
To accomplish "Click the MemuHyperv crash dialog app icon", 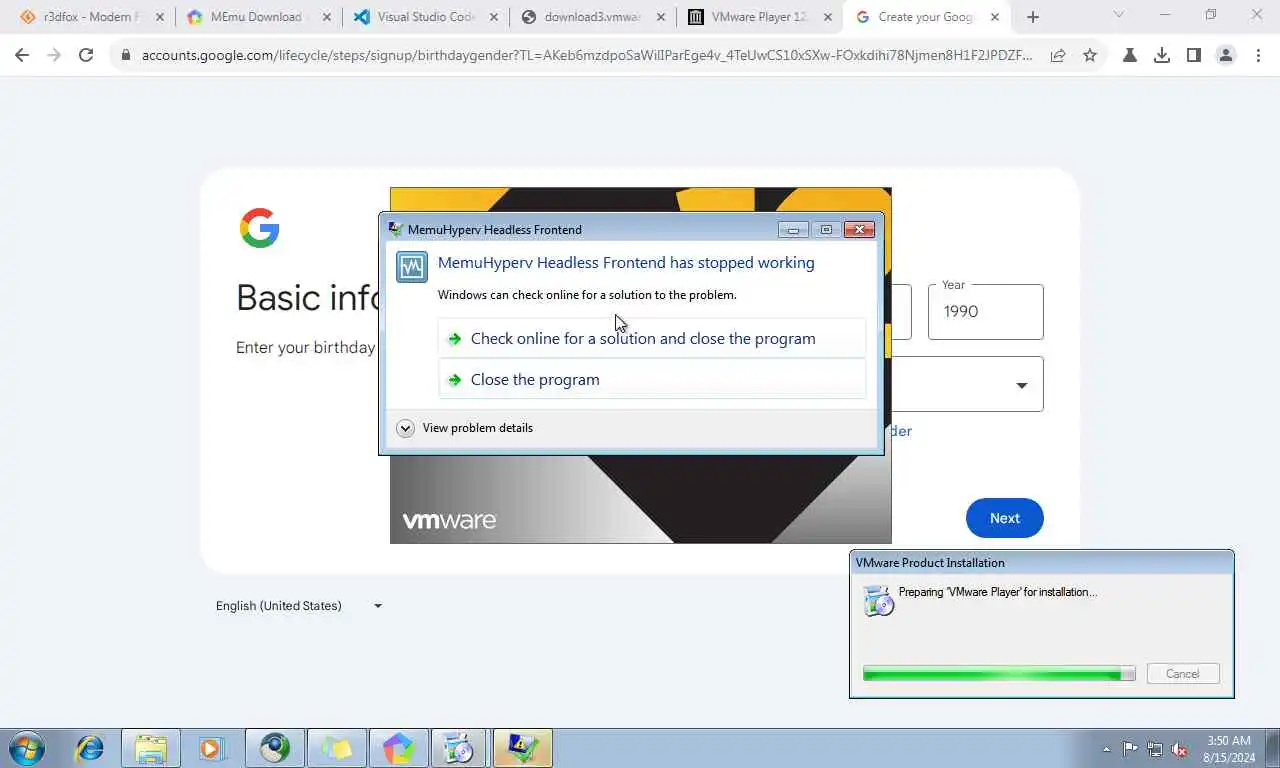I will click(x=412, y=267).
